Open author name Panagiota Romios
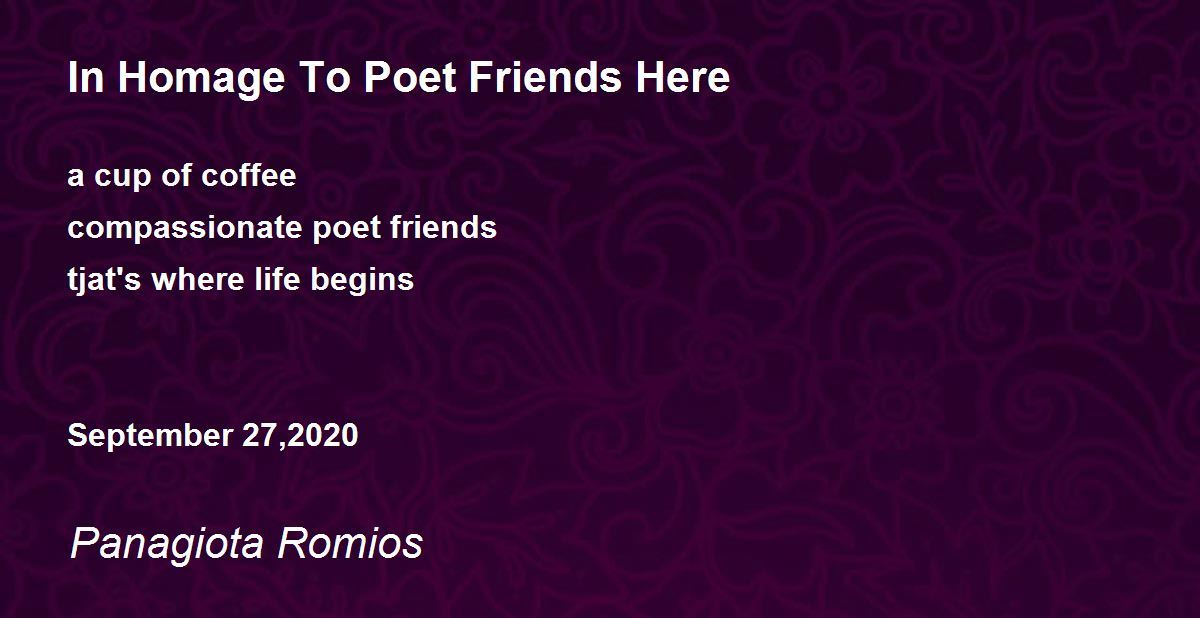1200x618 pixels. [x=246, y=545]
